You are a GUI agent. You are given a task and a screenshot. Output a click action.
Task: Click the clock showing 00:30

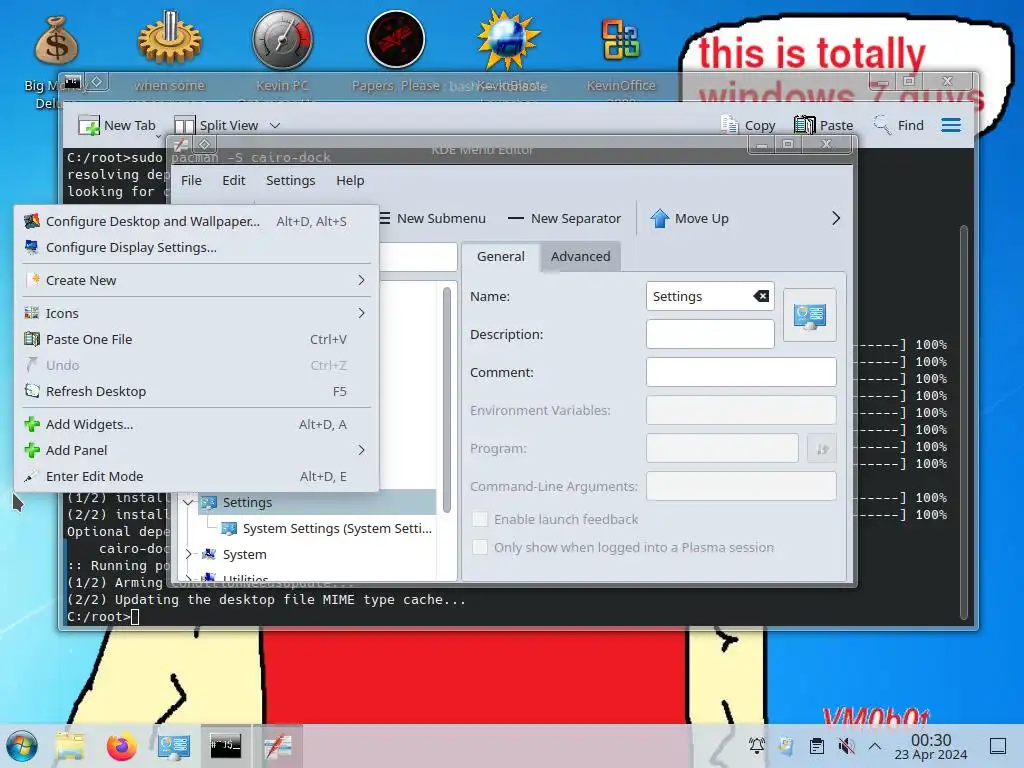coord(931,746)
